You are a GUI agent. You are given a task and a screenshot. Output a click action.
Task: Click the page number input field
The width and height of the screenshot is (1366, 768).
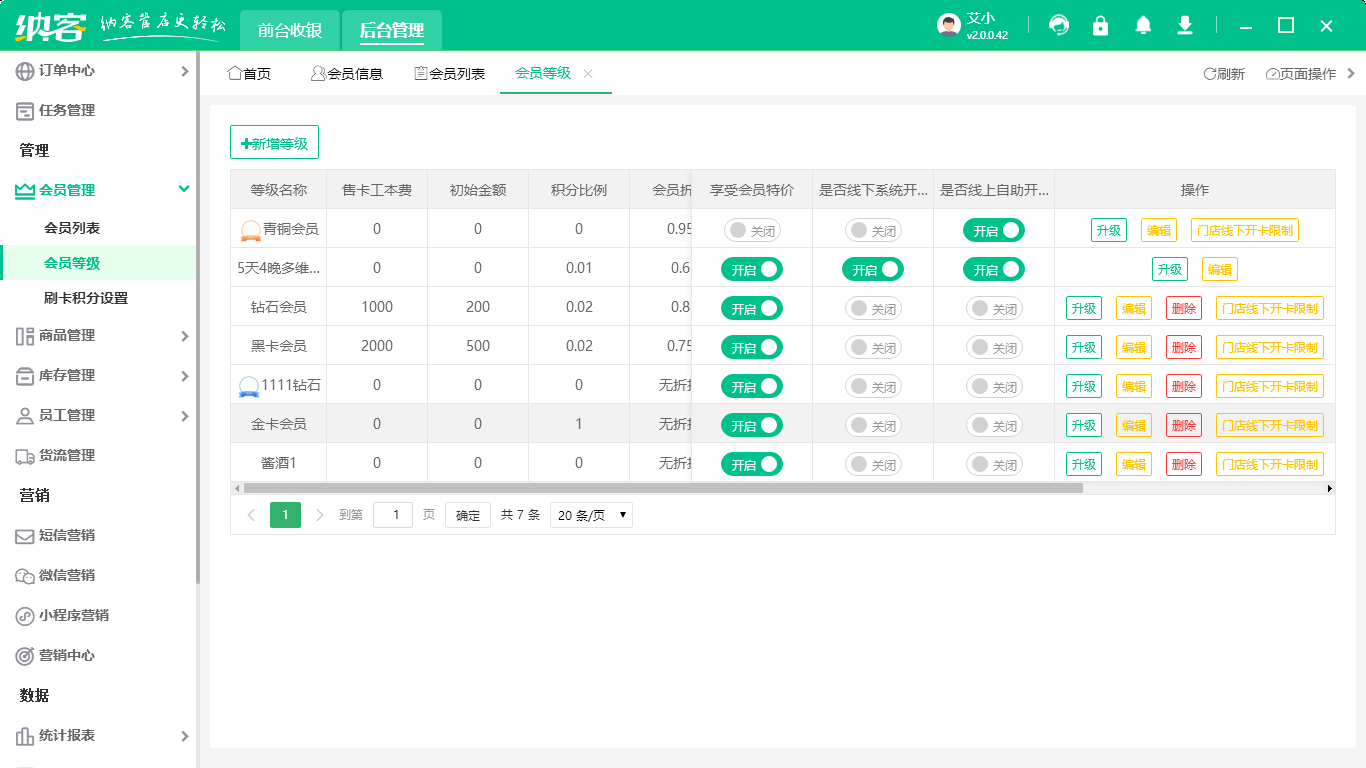(392, 516)
